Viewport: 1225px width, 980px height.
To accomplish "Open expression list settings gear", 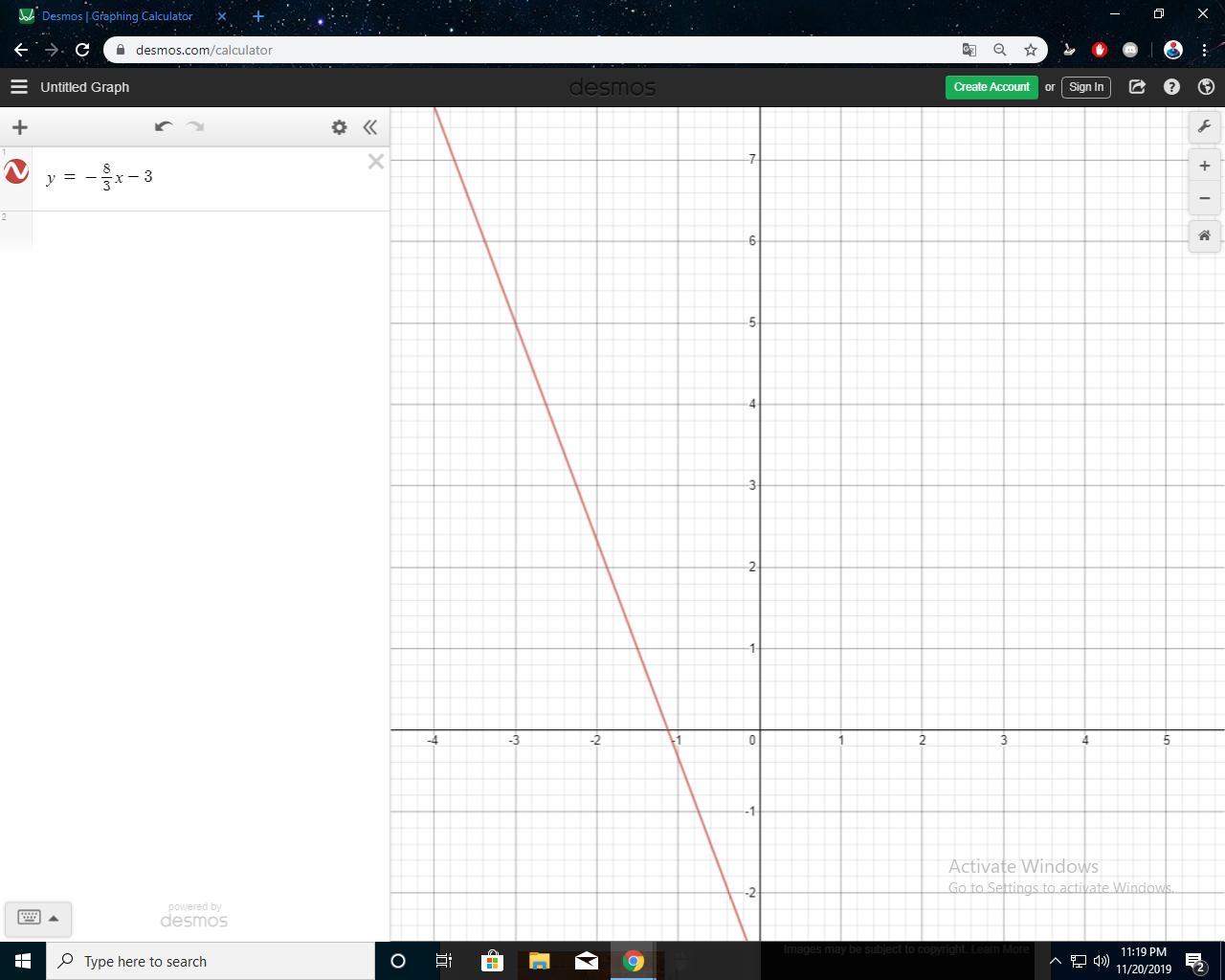I will click(x=339, y=127).
